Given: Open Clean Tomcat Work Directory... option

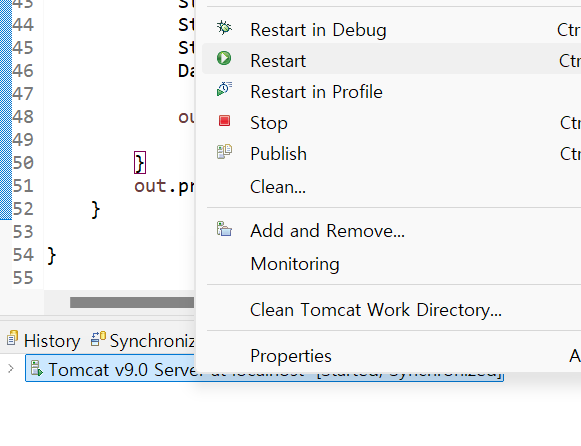Looking at the screenshot, I should [x=376, y=310].
